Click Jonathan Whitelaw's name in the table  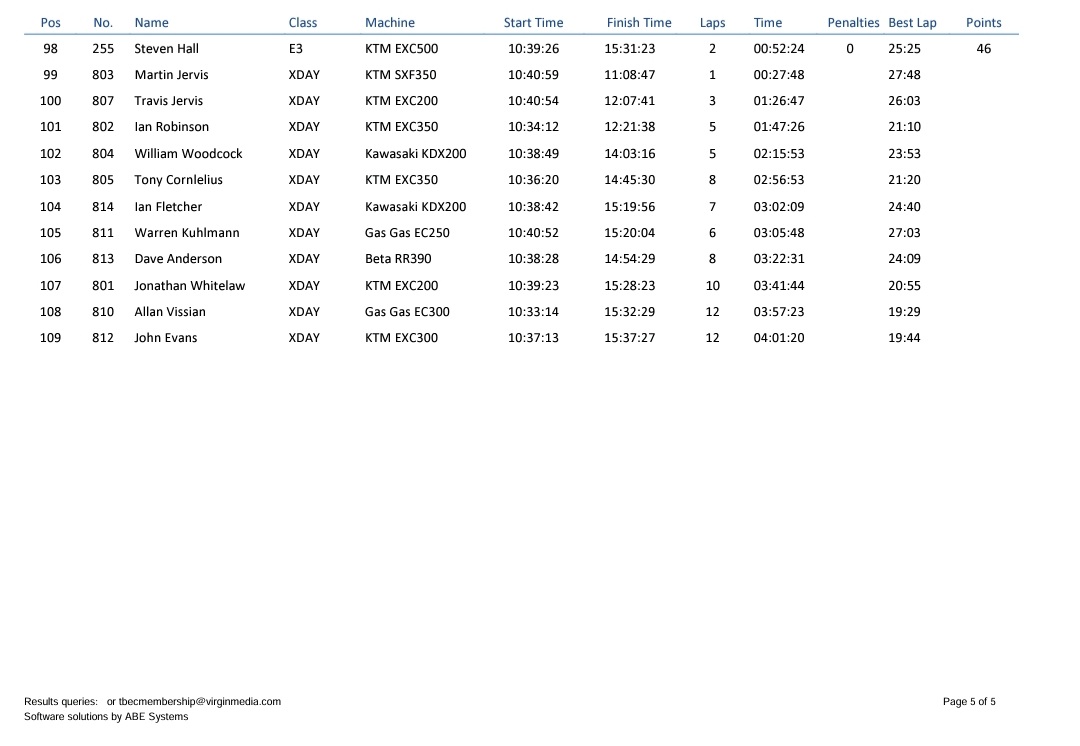point(189,286)
